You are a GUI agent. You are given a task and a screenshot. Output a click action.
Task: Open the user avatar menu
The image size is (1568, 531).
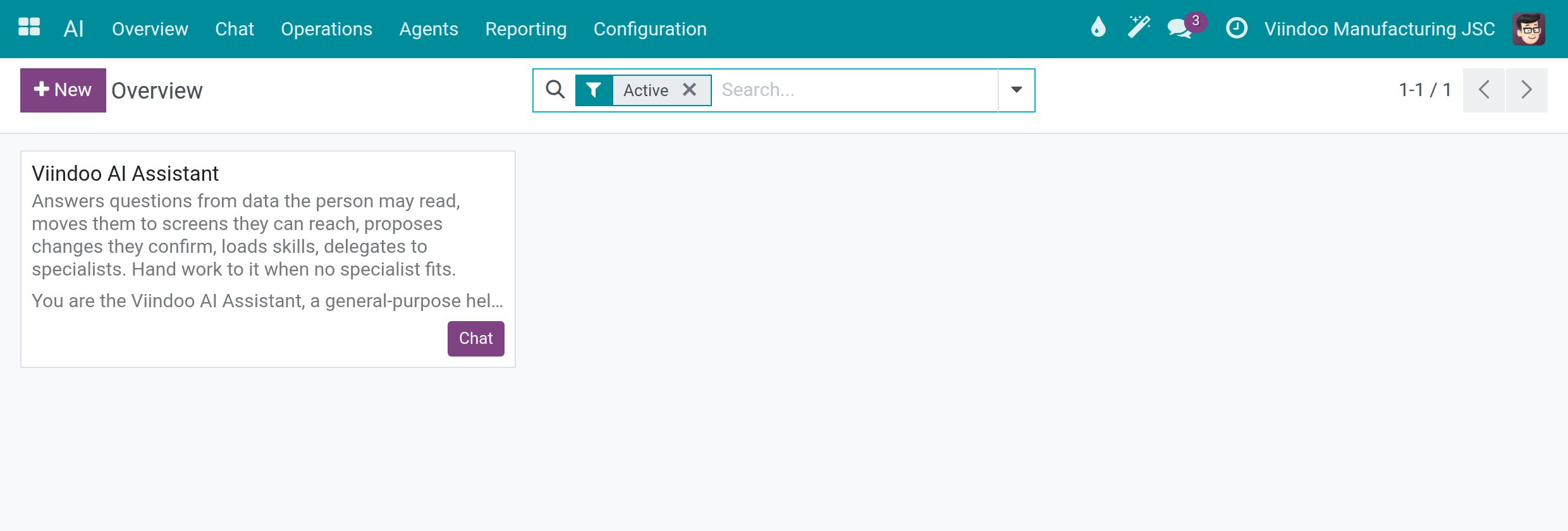coord(1529,29)
